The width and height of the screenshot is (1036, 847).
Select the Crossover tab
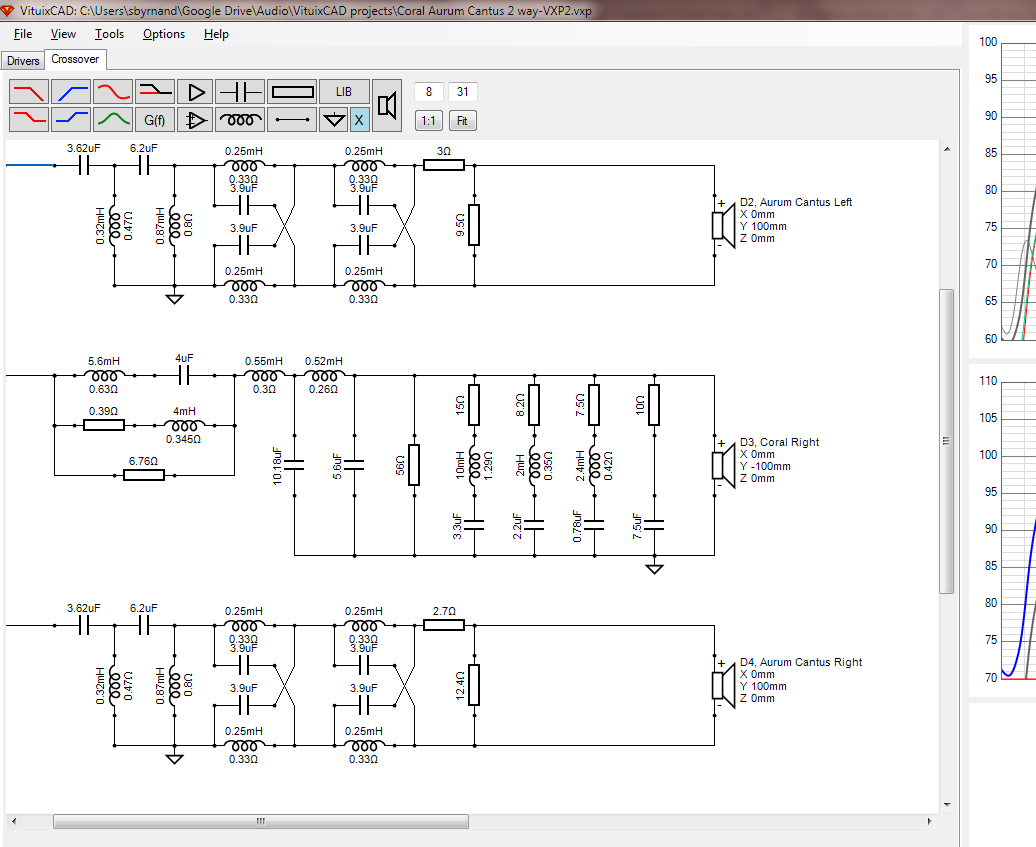click(75, 59)
